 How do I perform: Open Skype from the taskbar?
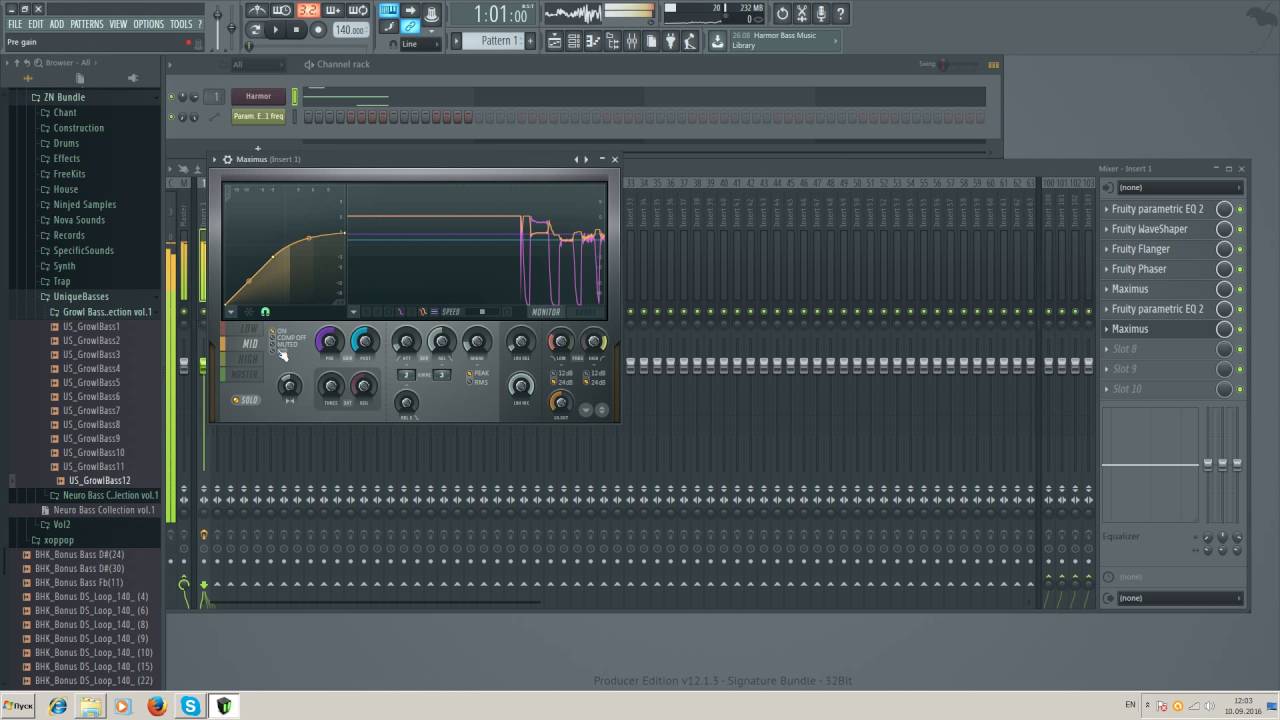coord(190,706)
